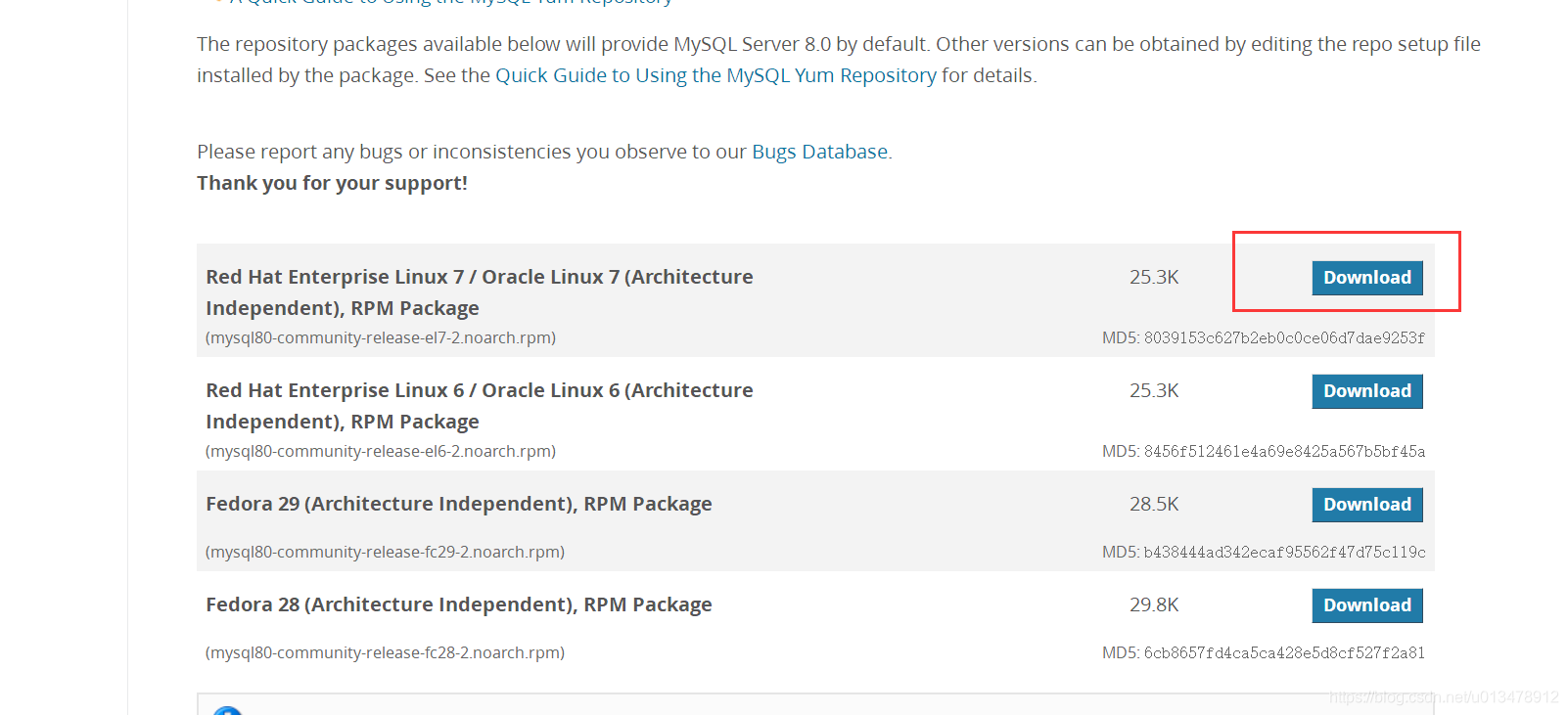Download the Fedora 28 RPM package
The image size is (1568, 715).
pyautogui.click(x=1366, y=605)
